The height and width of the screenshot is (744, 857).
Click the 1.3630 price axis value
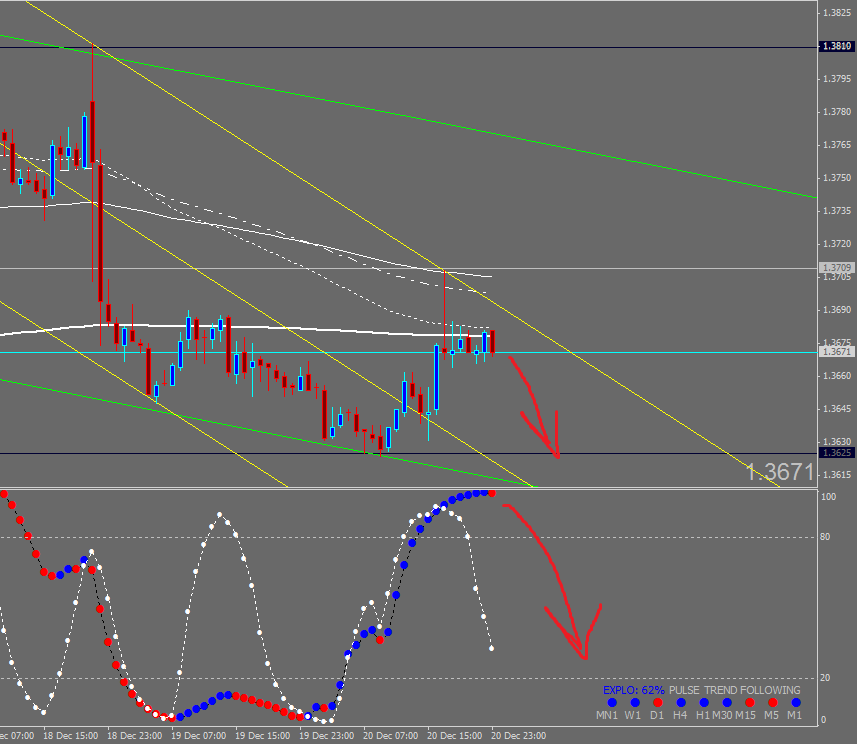pyautogui.click(x=837, y=442)
